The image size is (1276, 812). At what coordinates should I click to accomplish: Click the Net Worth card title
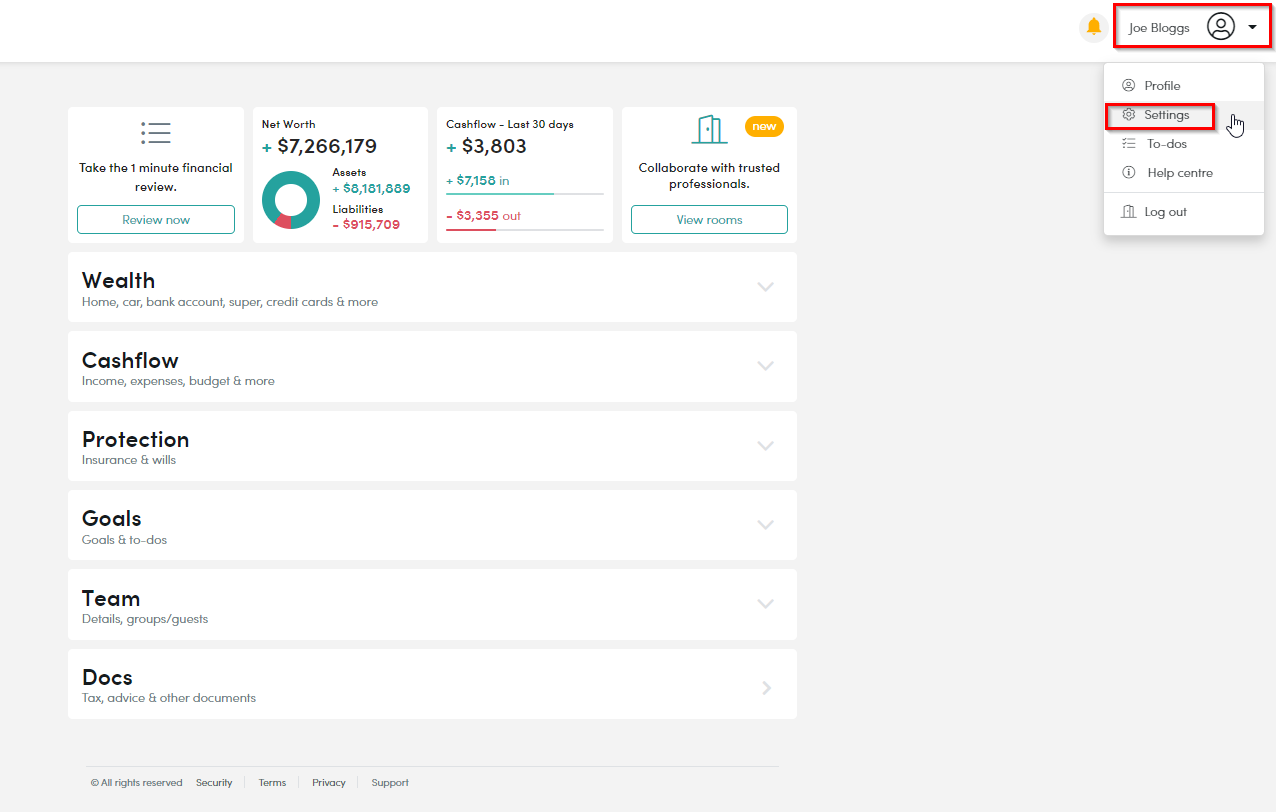click(289, 125)
